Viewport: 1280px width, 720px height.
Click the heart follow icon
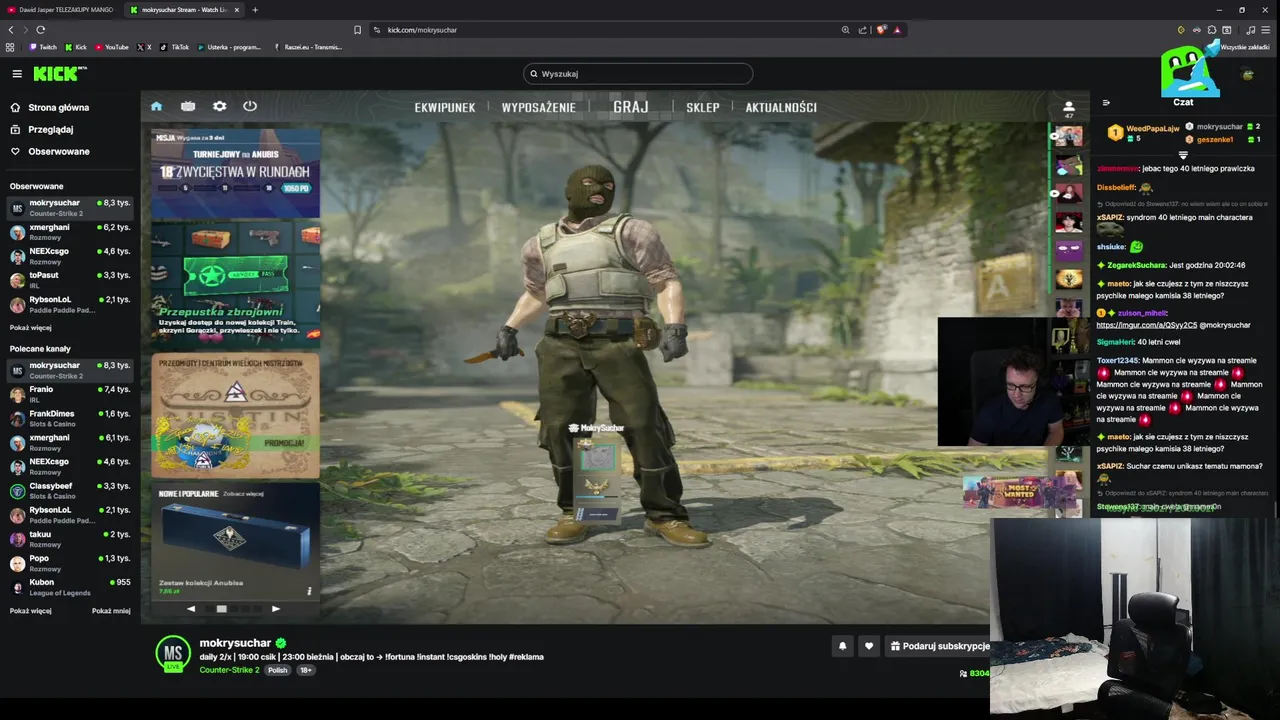(869, 646)
